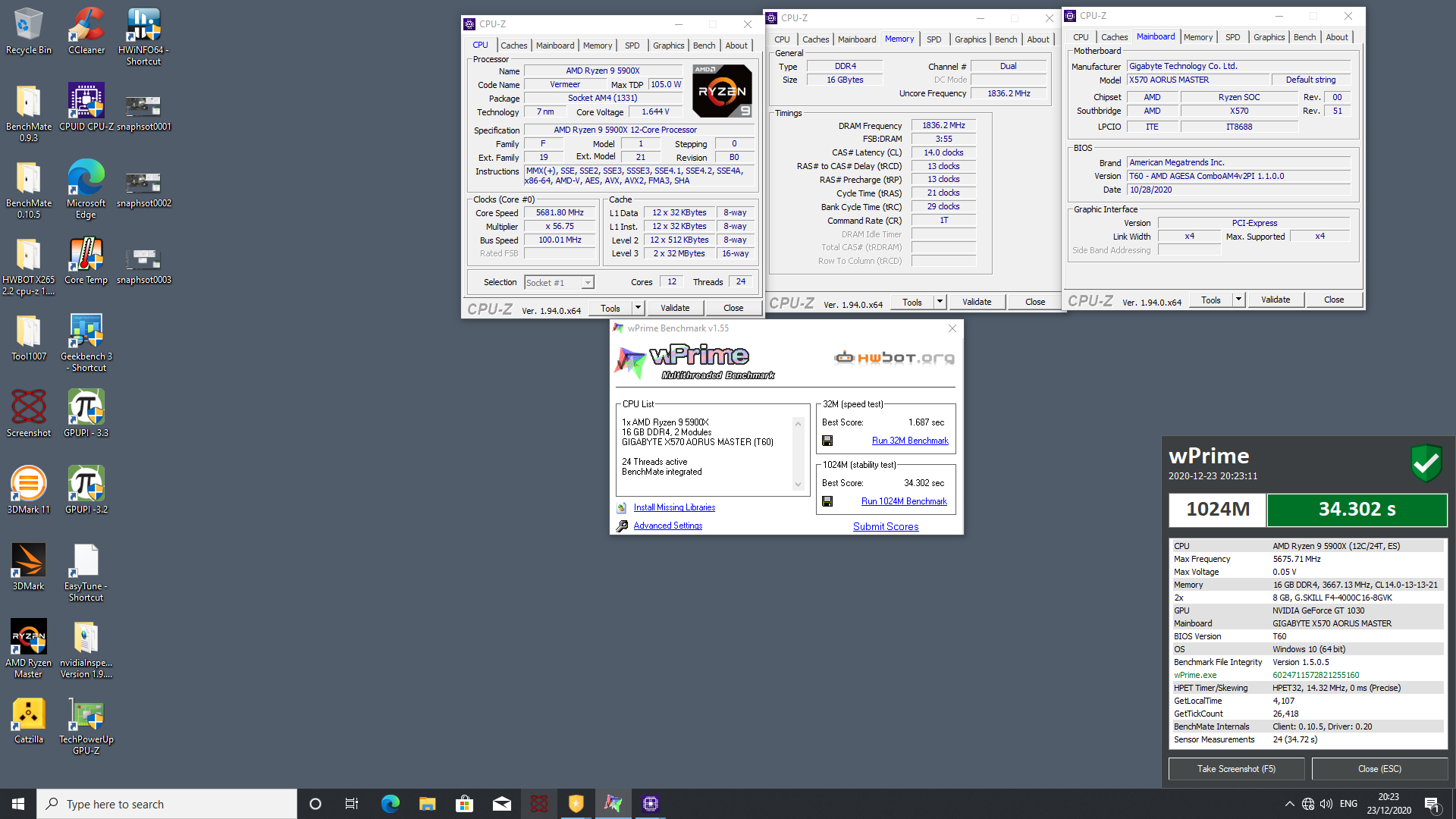Open the CCleaner desktop icon
This screenshot has width=1456, height=819.
(x=86, y=30)
